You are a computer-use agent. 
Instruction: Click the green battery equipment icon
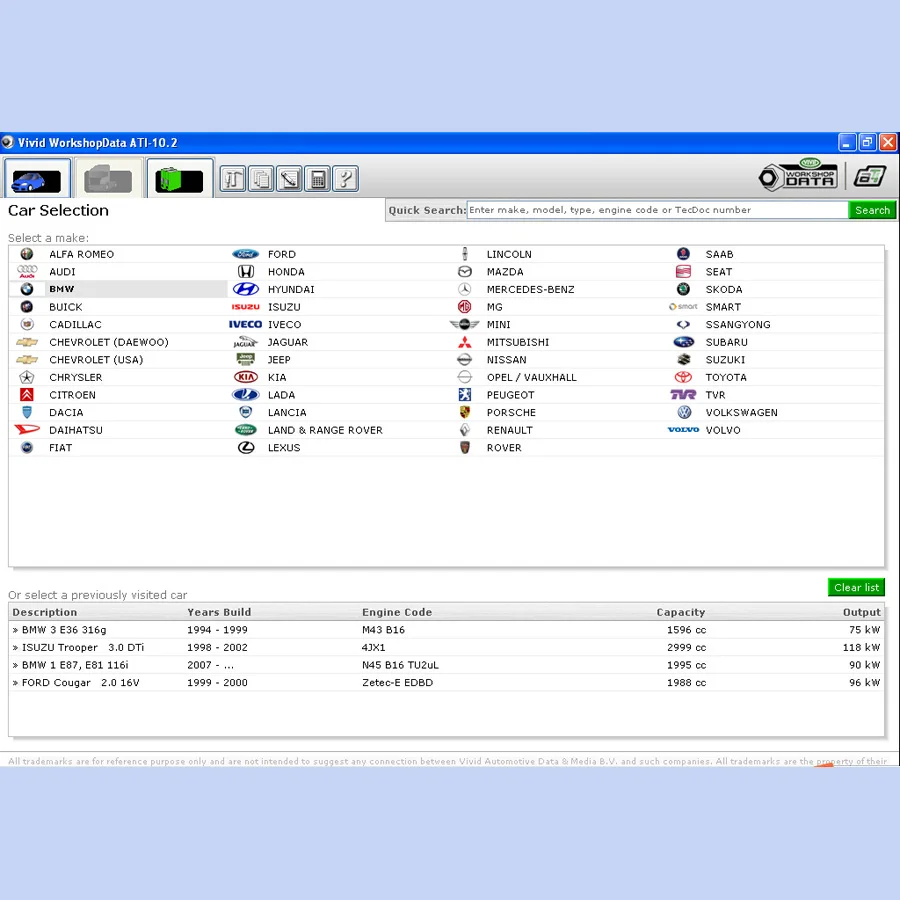pos(178,177)
